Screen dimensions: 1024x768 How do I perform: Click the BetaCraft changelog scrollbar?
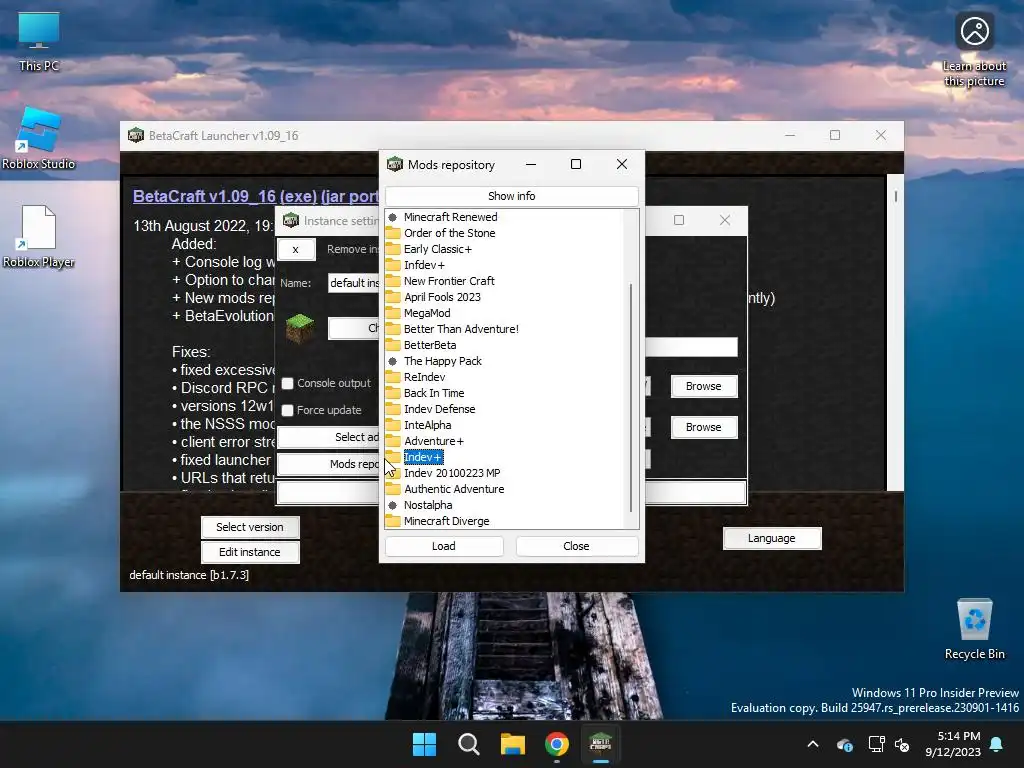click(895, 196)
